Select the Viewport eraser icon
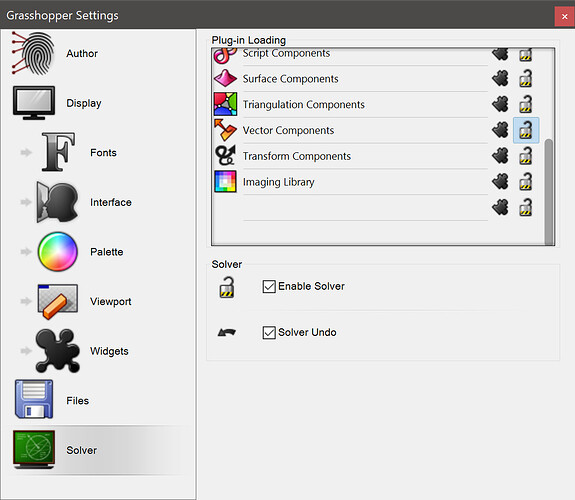Viewport: 575px width, 500px height. tap(58, 302)
